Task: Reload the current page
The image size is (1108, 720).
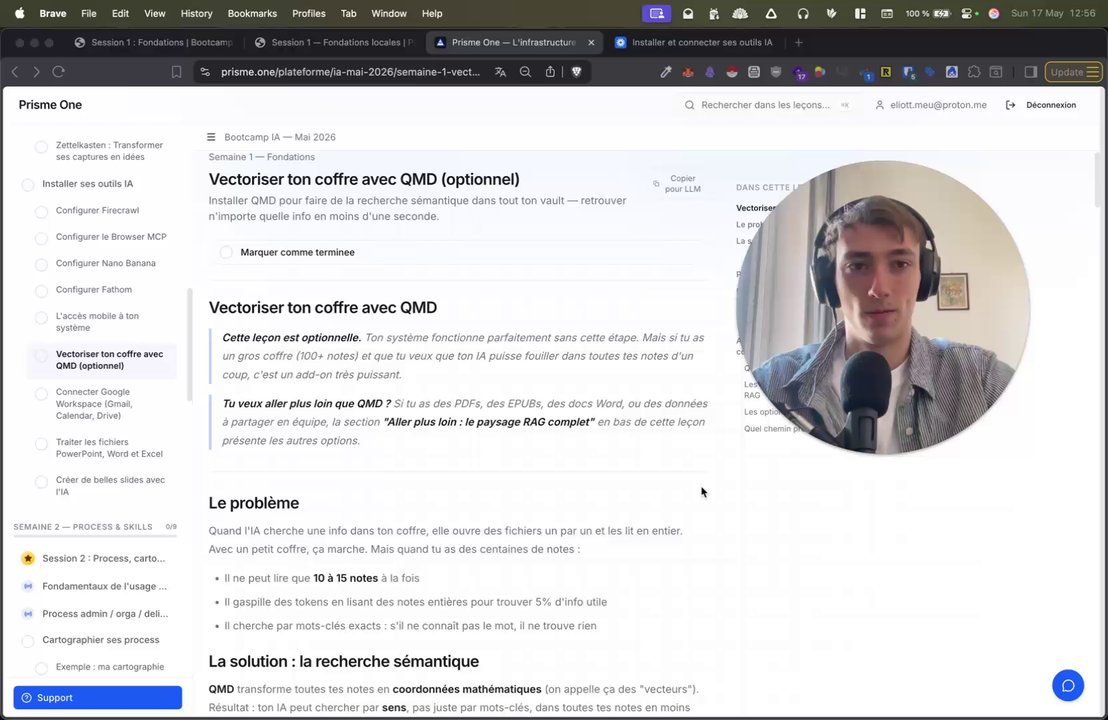Action: click(x=59, y=71)
